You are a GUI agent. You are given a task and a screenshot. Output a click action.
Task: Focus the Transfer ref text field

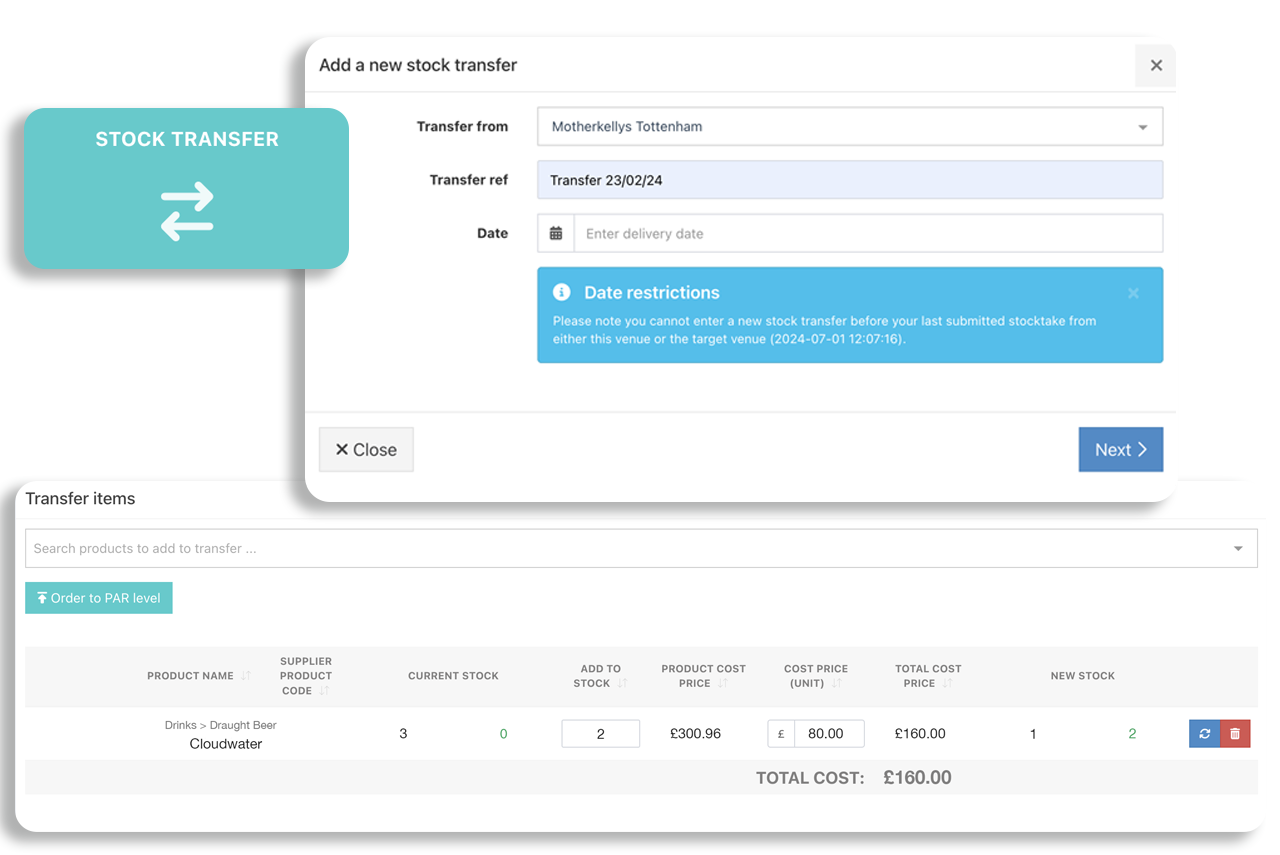(x=850, y=180)
